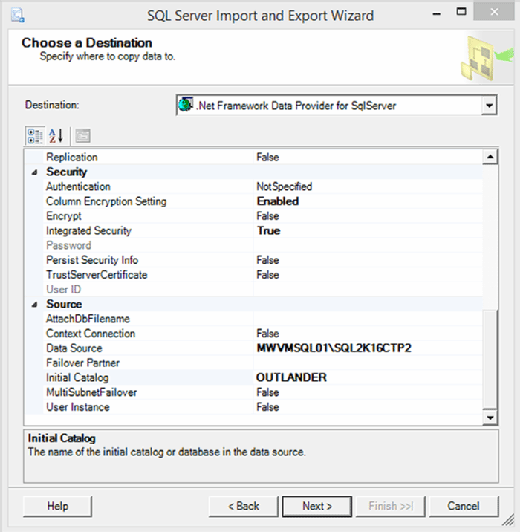520x532 pixels.
Task: Collapse the Source category
Action: click(34, 305)
